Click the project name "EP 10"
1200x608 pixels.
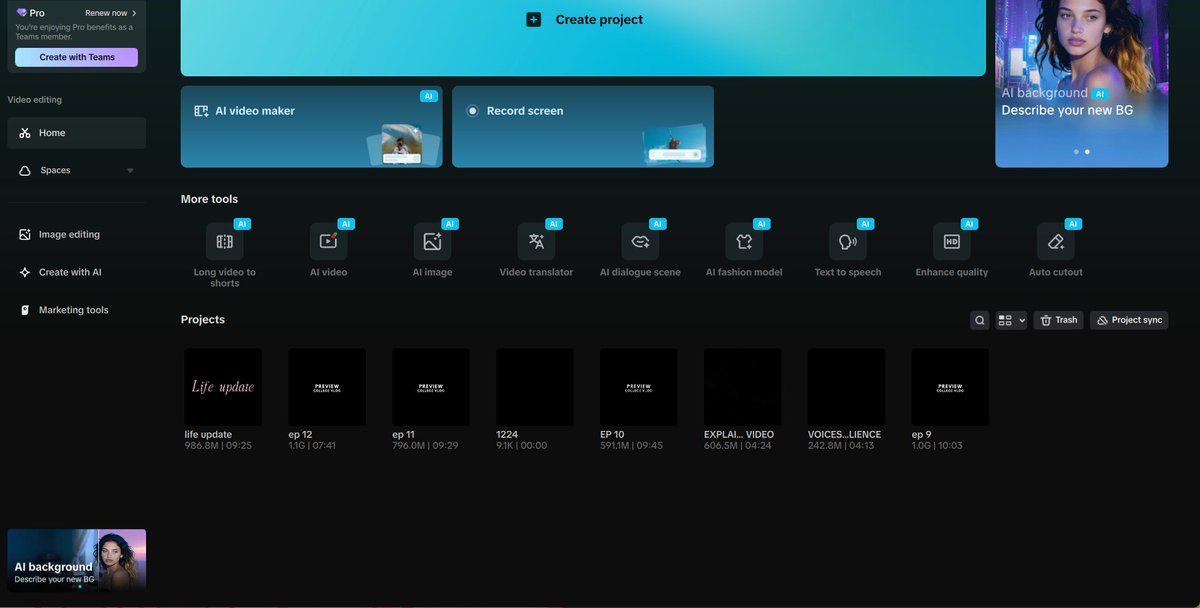point(612,435)
